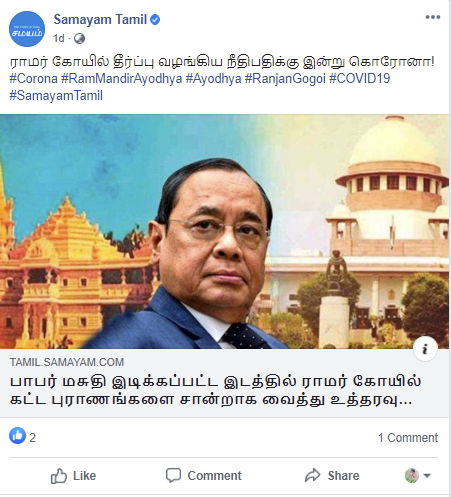Screen dimensions: 451x497
Task: Click the Samayam Tamil profile picture
Action: point(27,29)
